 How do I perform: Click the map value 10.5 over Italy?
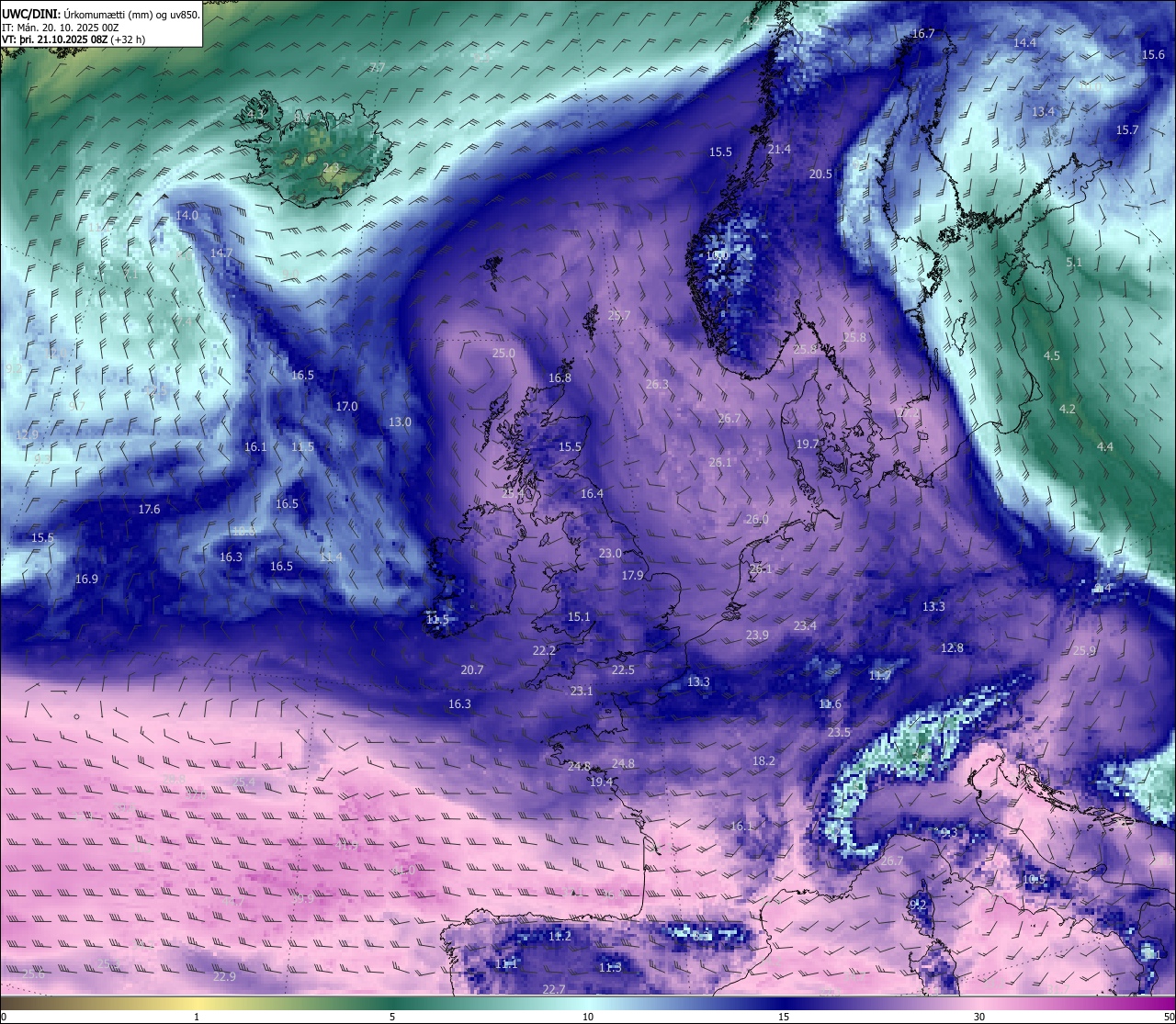(x=1034, y=880)
